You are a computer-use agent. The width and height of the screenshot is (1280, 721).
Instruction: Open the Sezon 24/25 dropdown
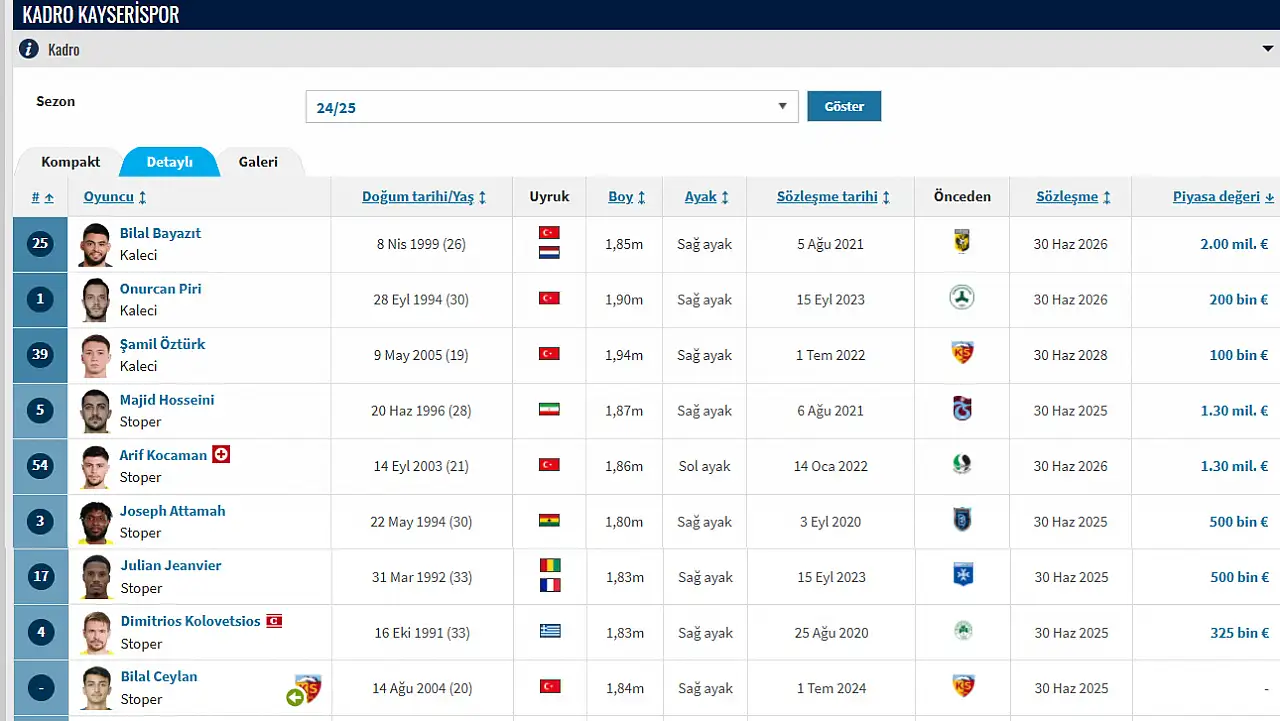point(551,107)
